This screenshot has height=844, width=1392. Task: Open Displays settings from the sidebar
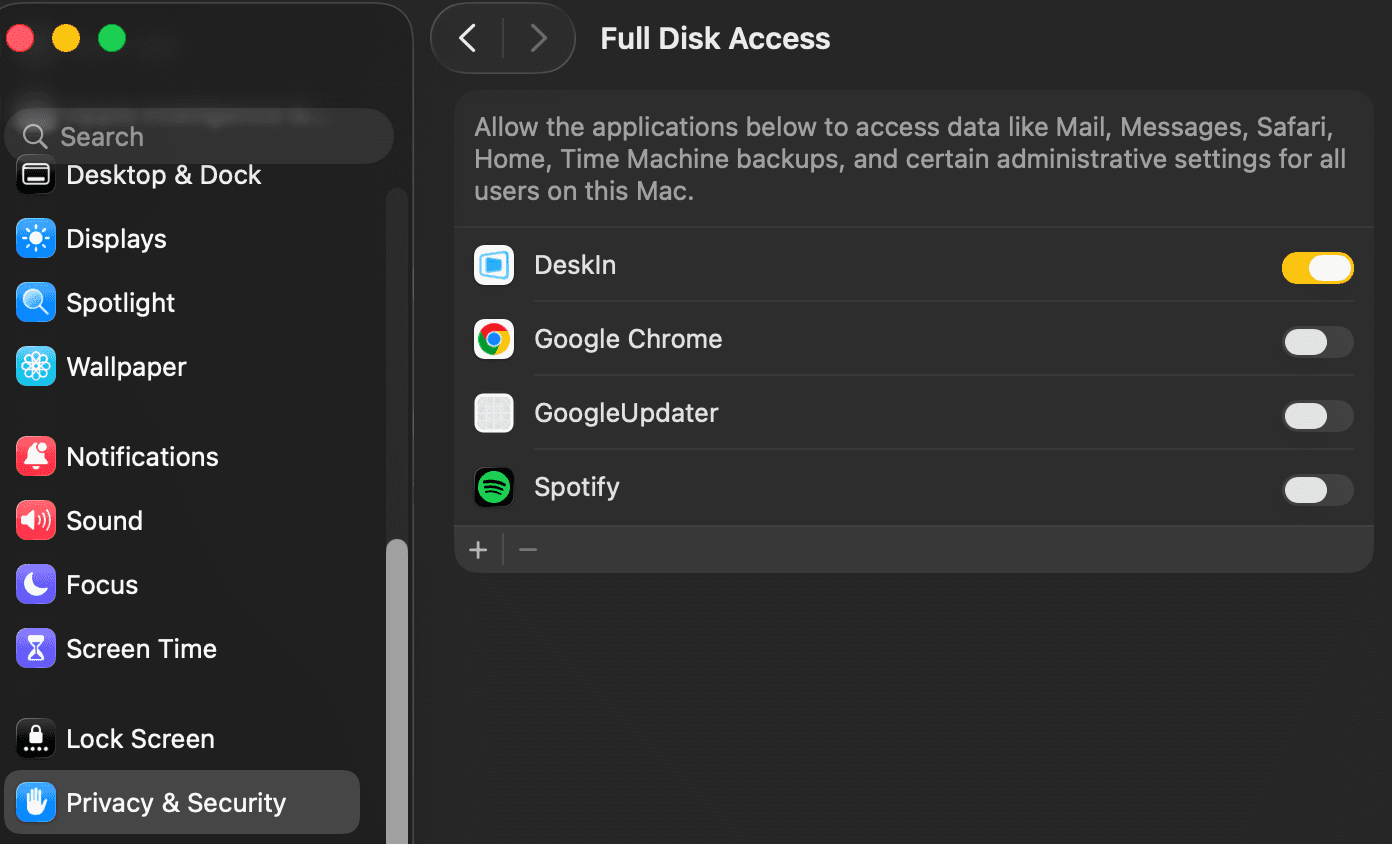(35, 238)
